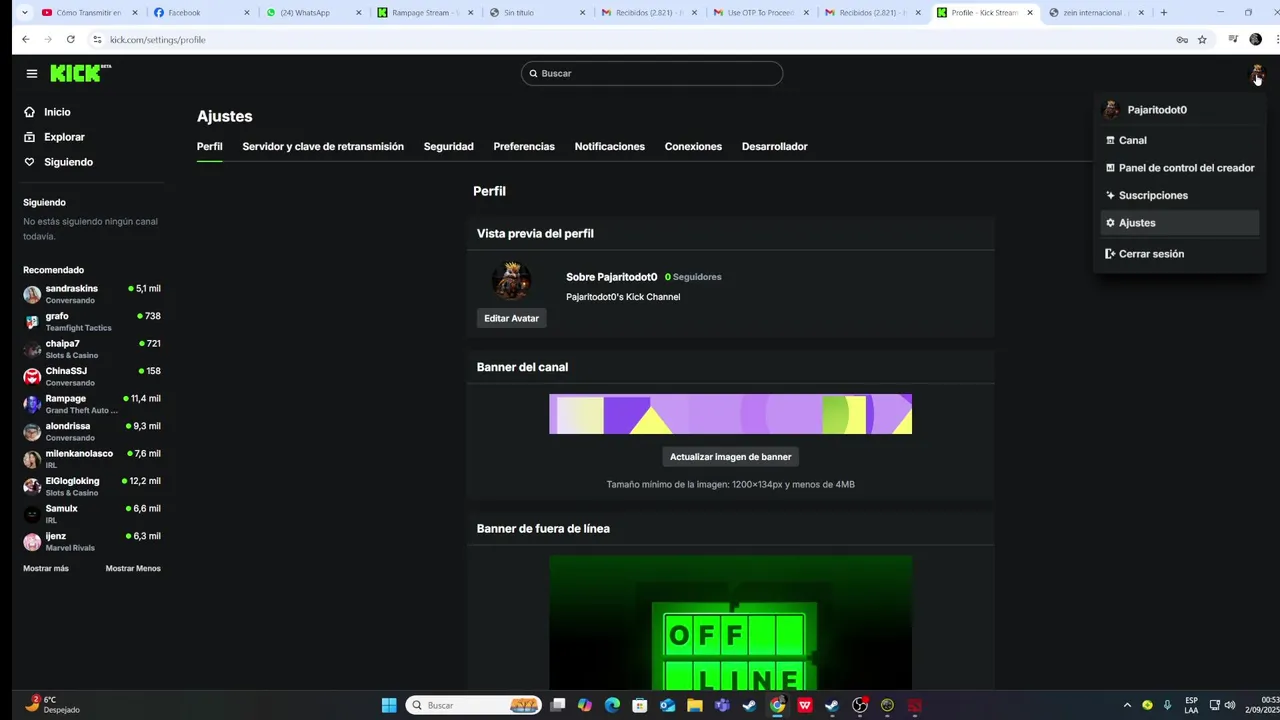Viewport: 1280px width, 720px height.
Task: Switch to the WhatsApp browser tab
Action: 311,13
